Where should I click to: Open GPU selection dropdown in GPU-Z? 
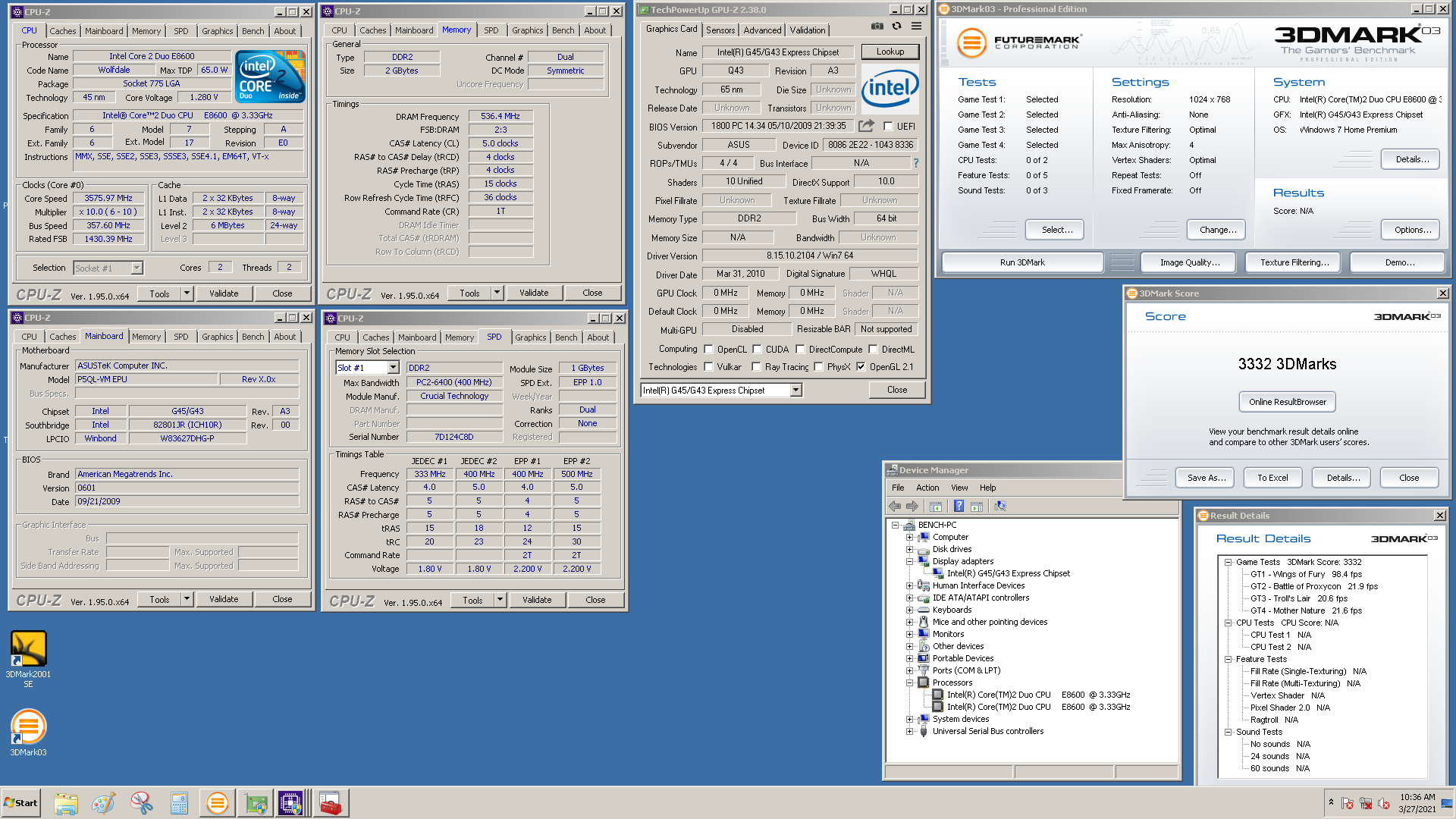coord(795,391)
